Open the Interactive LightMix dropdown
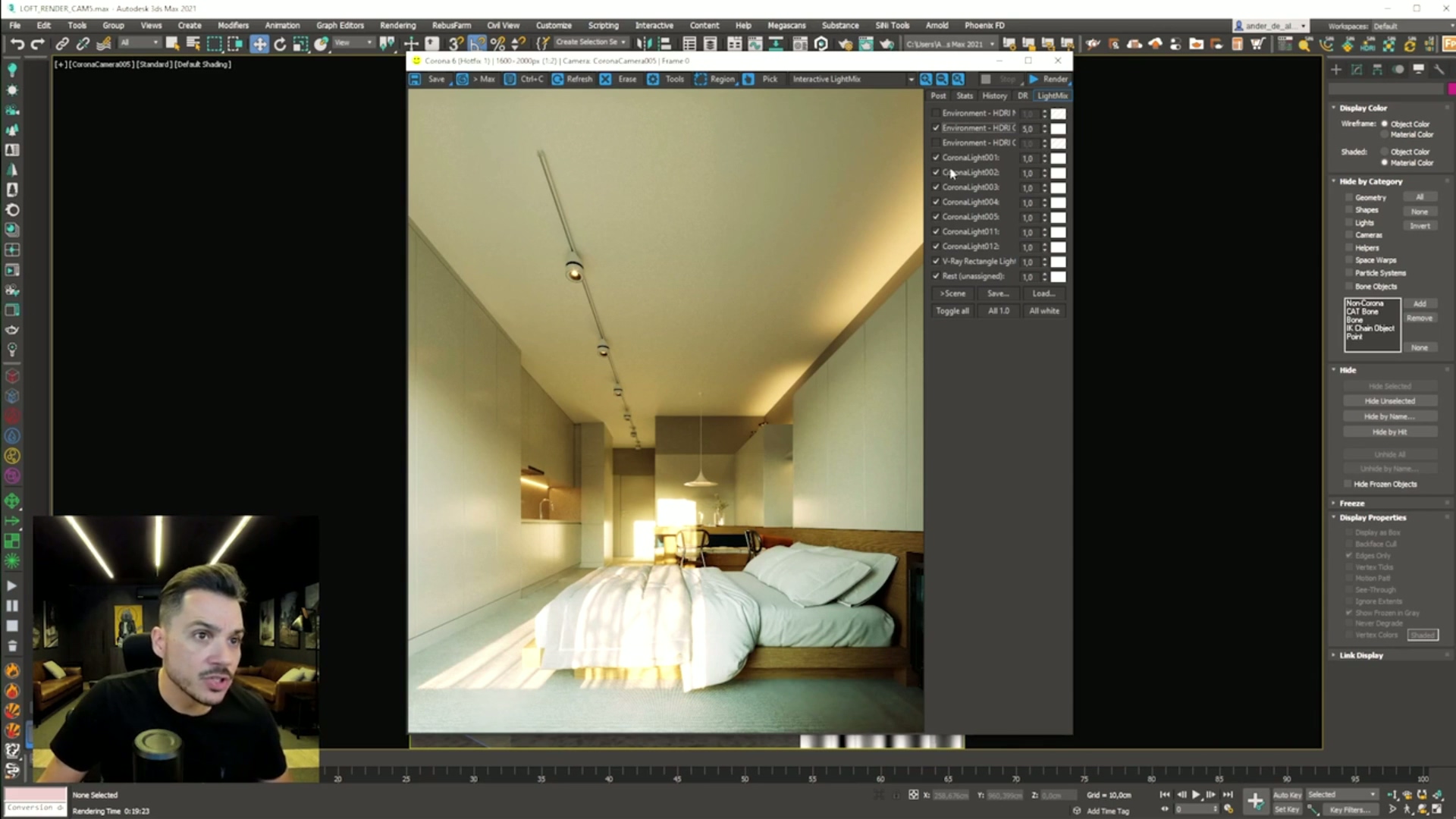 [x=911, y=79]
